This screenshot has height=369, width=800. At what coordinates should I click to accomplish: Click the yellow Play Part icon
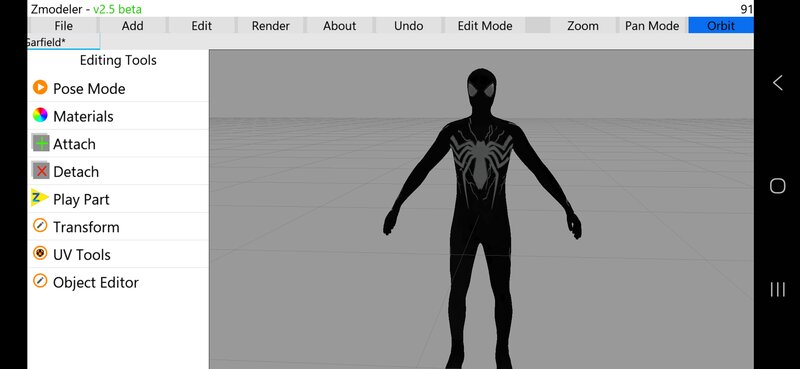39,198
